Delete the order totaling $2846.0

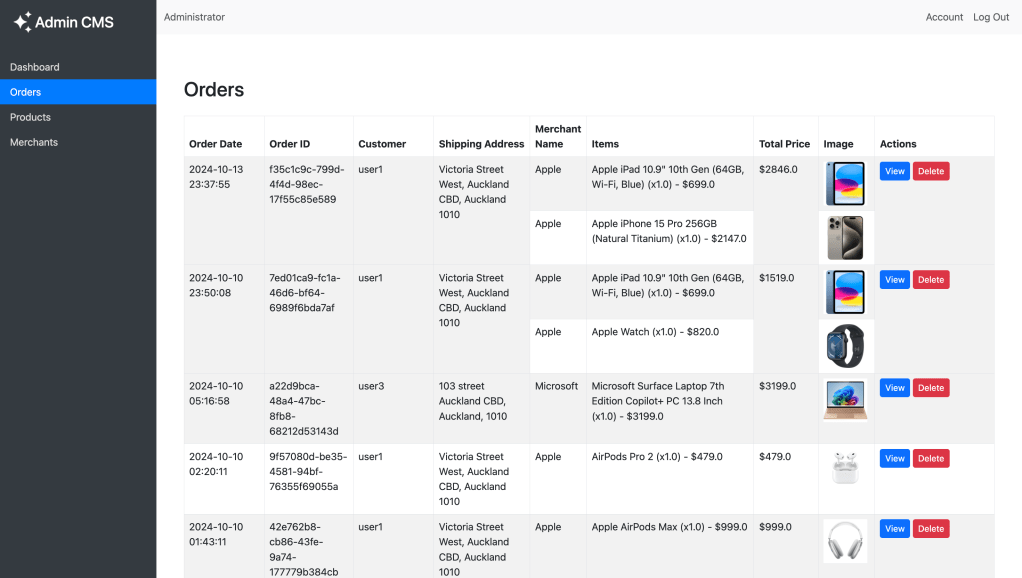click(x=930, y=171)
